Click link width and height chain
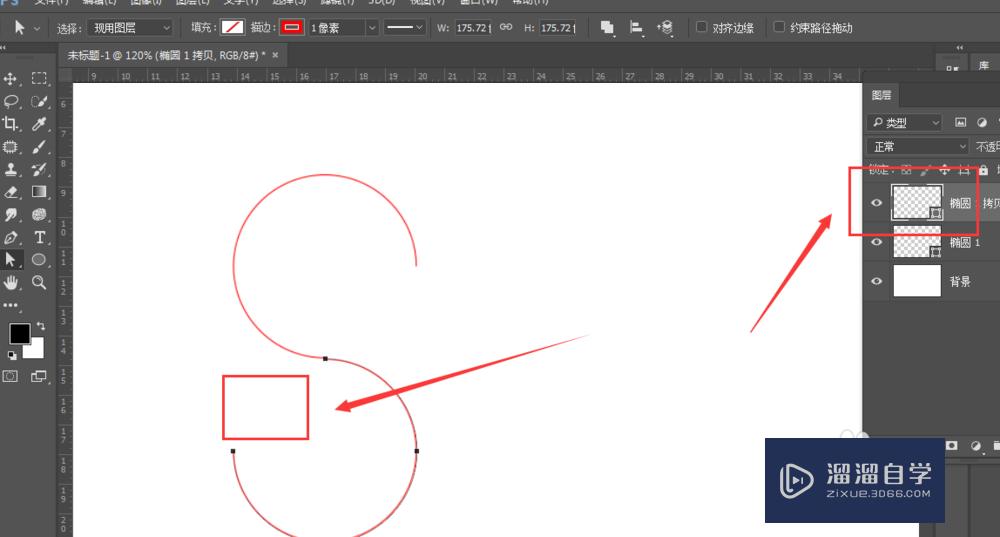This screenshot has height=537, width=1000. click(x=506, y=27)
